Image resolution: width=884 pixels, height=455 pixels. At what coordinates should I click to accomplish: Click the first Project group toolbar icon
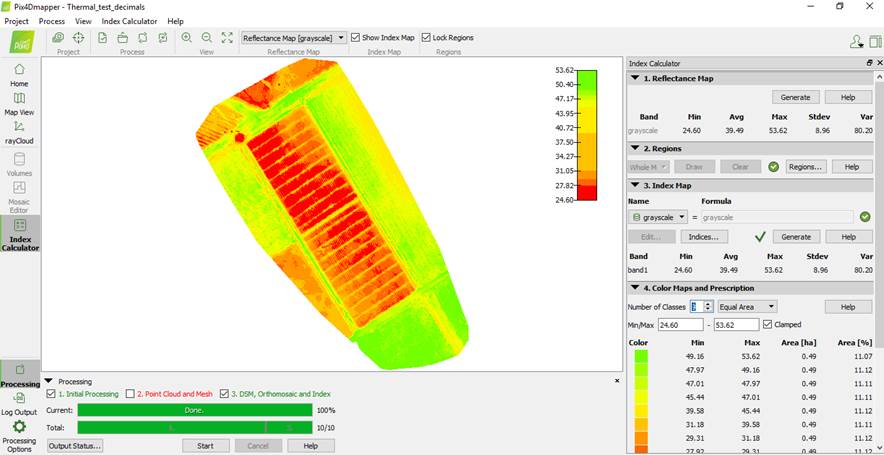(58, 38)
